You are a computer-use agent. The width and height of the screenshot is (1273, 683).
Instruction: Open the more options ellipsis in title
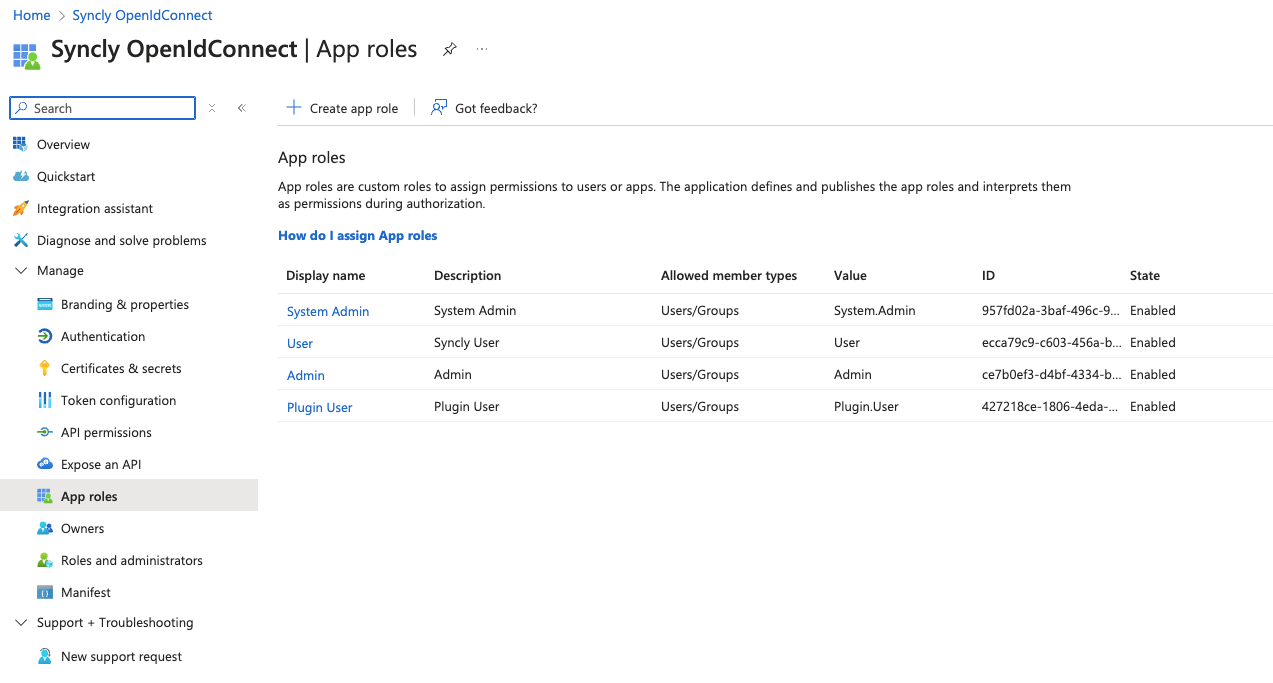(482, 49)
